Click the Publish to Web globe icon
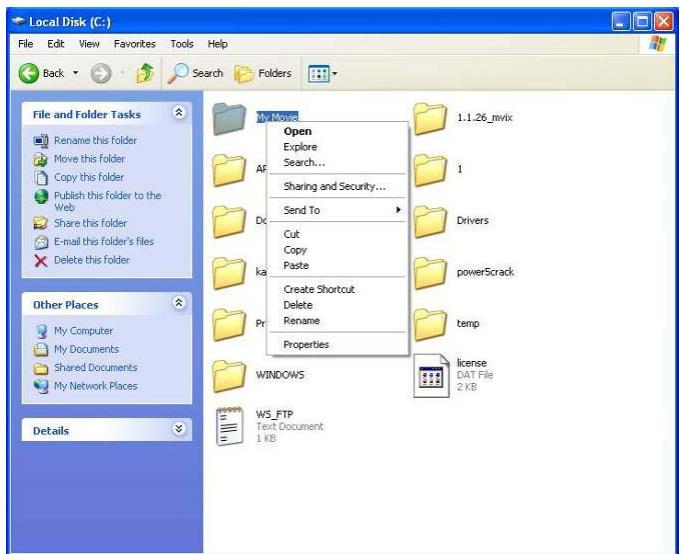 (41, 196)
